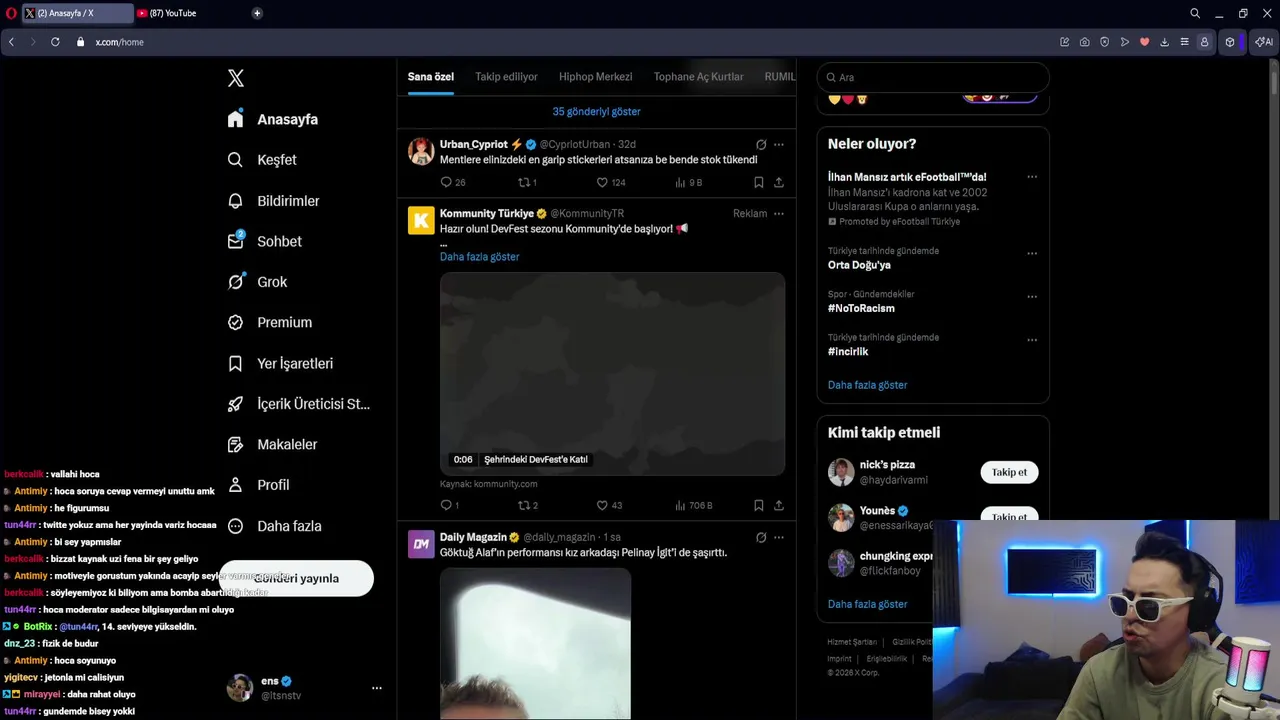This screenshot has height=720, width=1280.
Task: Open Yer İşaretleri bookmarks
Action: (x=280, y=363)
